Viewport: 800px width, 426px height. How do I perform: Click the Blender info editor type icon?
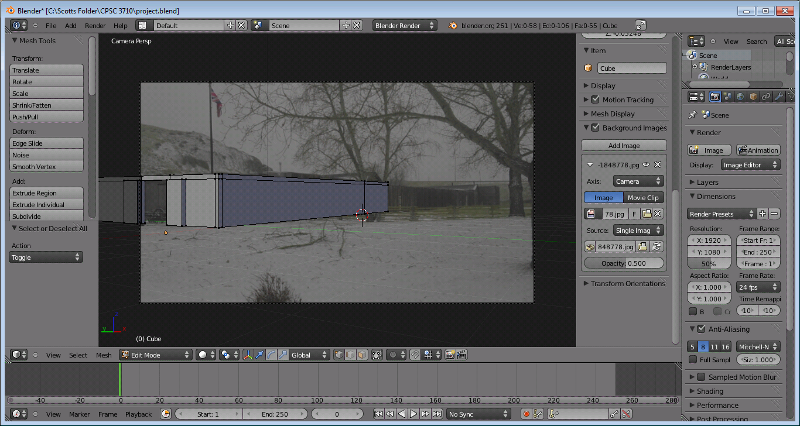(19, 25)
